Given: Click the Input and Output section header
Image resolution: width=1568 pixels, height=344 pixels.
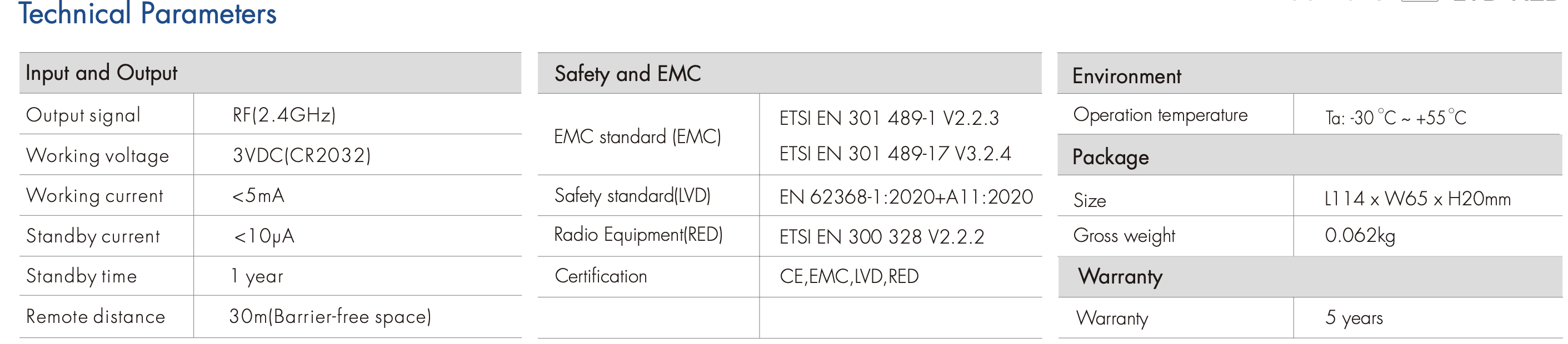Looking at the screenshot, I should click(x=101, y=73).
